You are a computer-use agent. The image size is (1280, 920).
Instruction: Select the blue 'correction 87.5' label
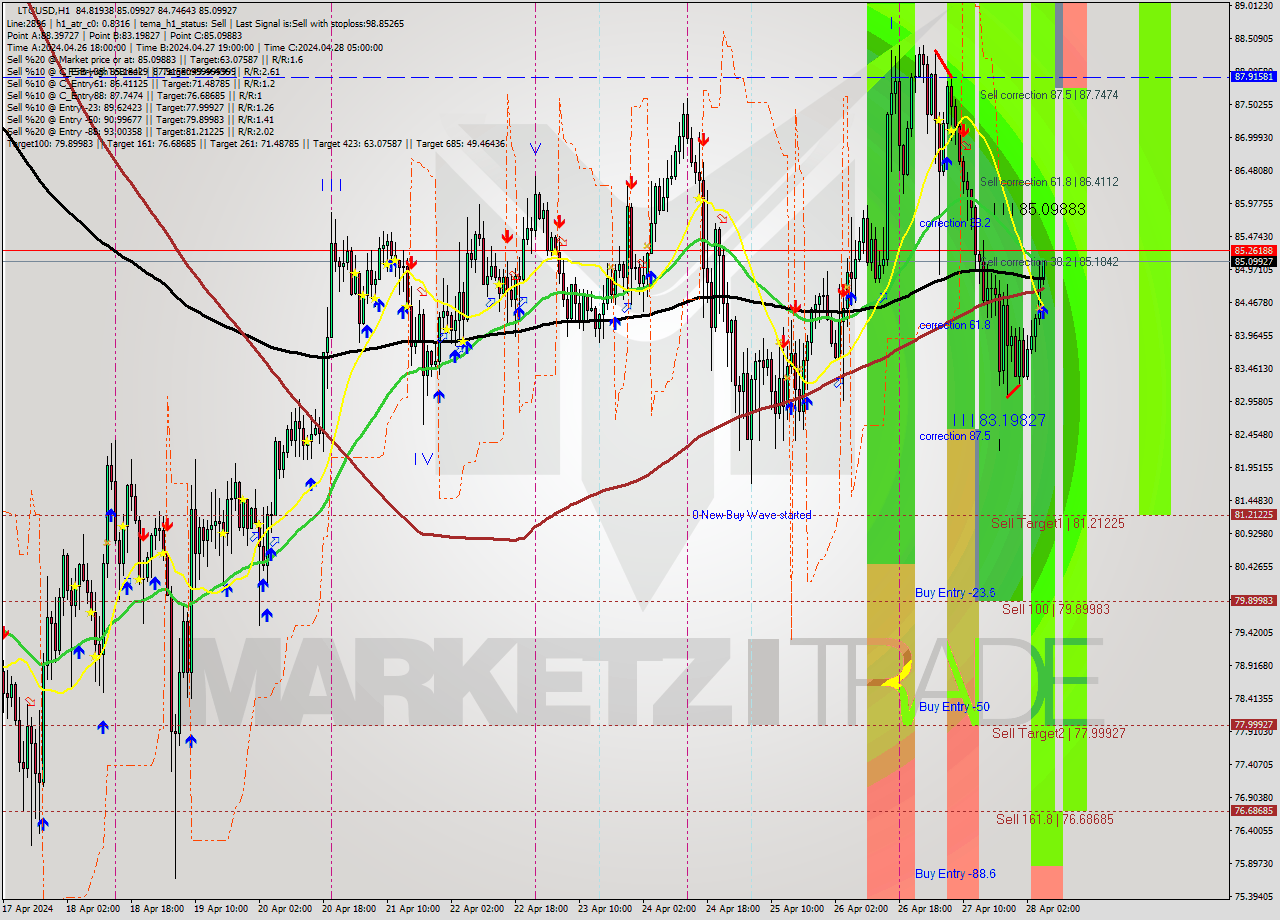click(955, 436)
